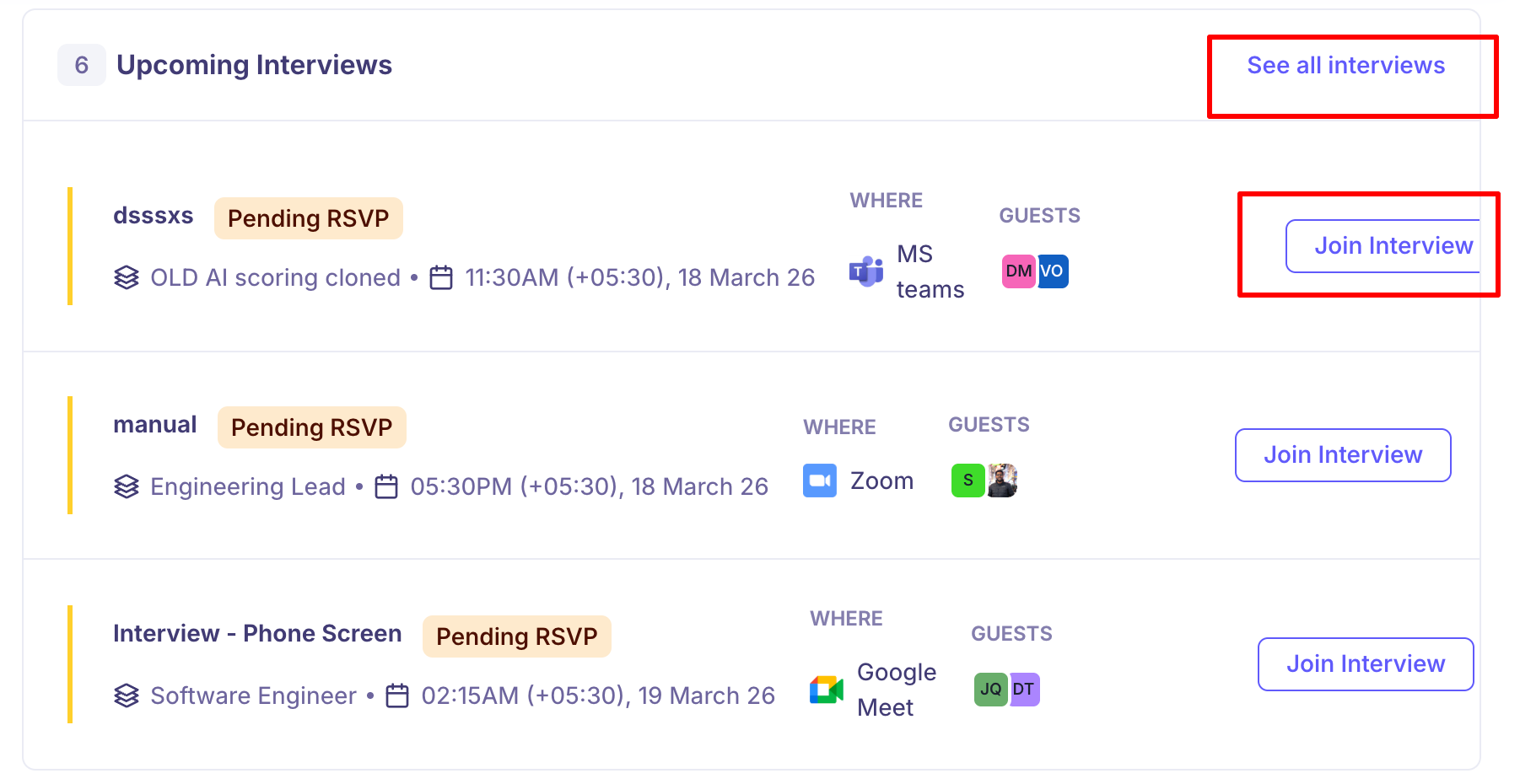Click the calendar icon beside 11:30AM time
Image resolution: width=1520 pixels, height=784 pixels.
click(x=441, y=277)
